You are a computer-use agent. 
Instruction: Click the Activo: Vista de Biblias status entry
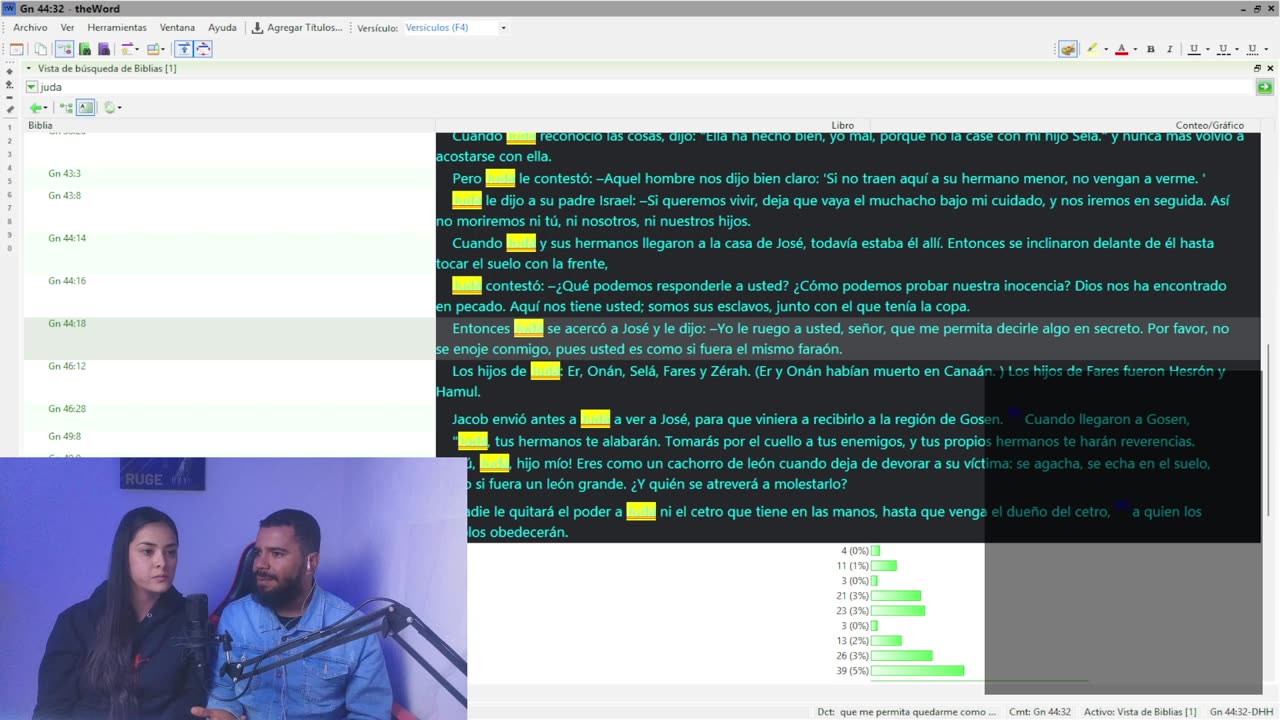click(1140, 712)
